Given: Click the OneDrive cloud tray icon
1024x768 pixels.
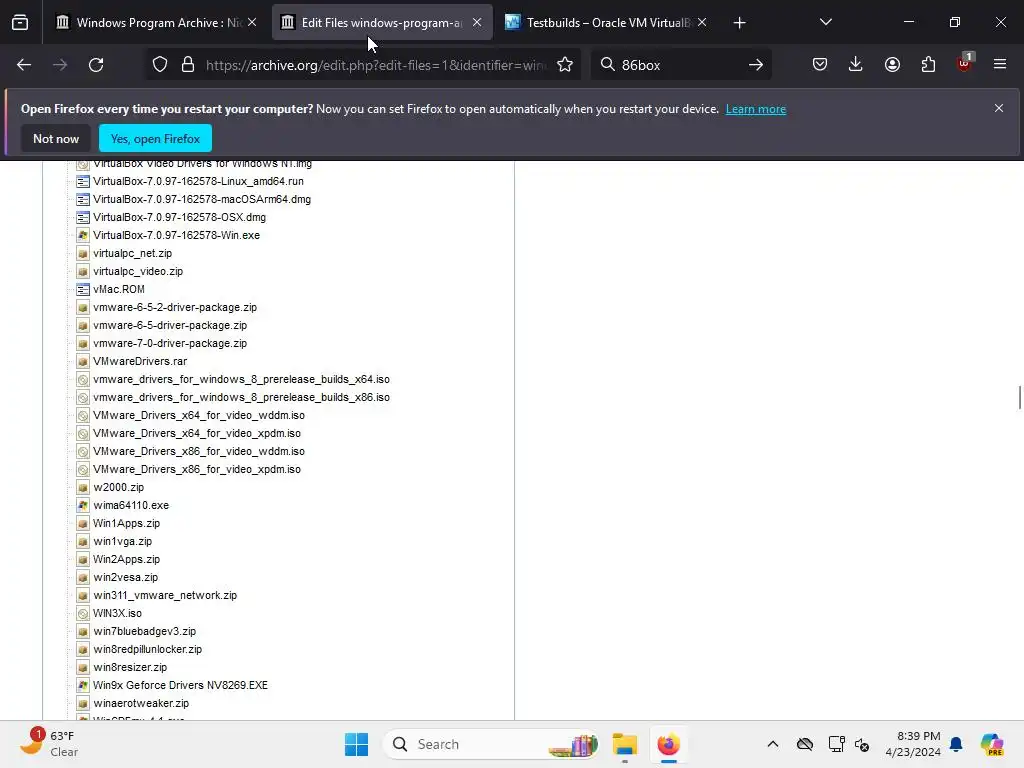Looking at the screenshot, I should pyautogui.click(x=805, y=744).
